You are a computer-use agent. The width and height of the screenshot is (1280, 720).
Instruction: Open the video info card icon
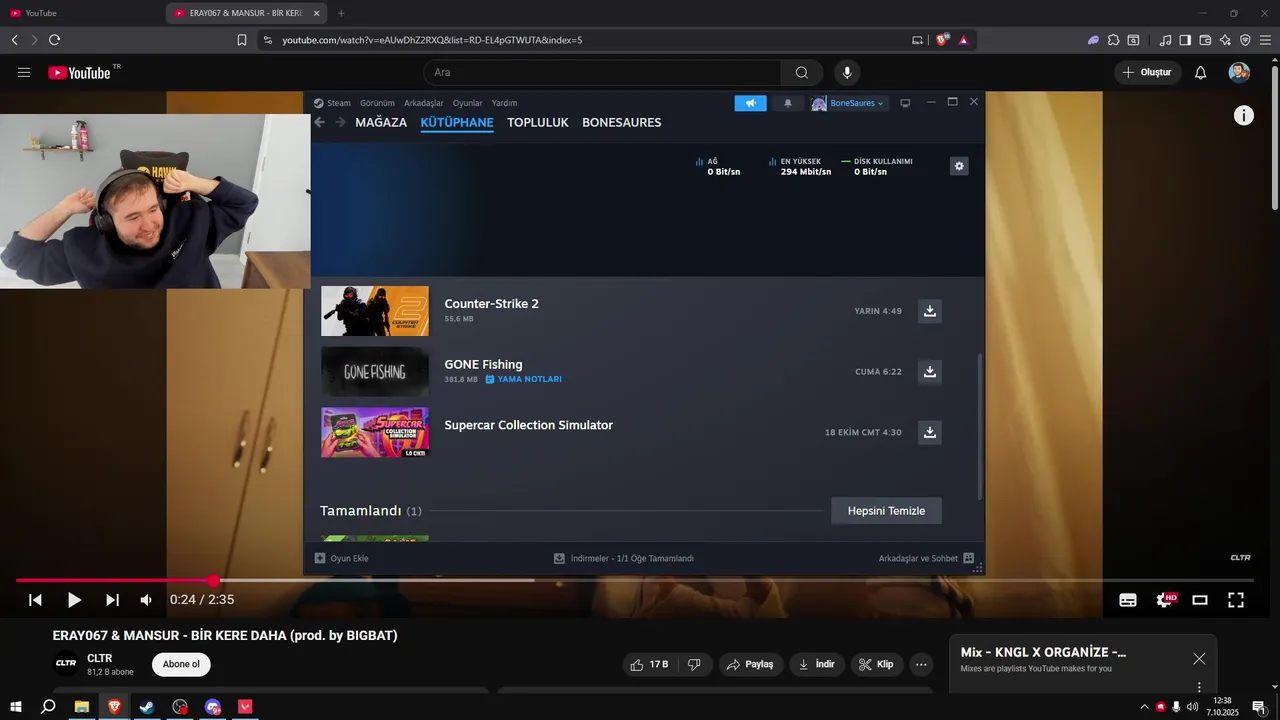point(1243,115)
